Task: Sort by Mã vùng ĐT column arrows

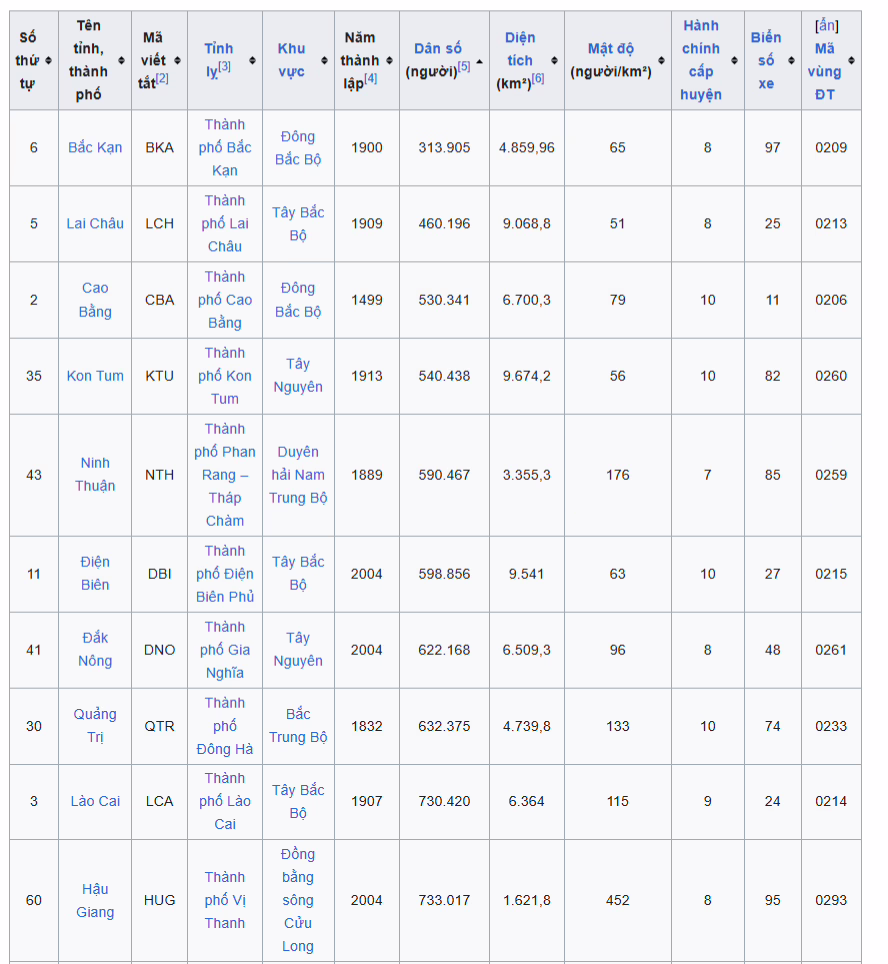Action: [851, 60]
